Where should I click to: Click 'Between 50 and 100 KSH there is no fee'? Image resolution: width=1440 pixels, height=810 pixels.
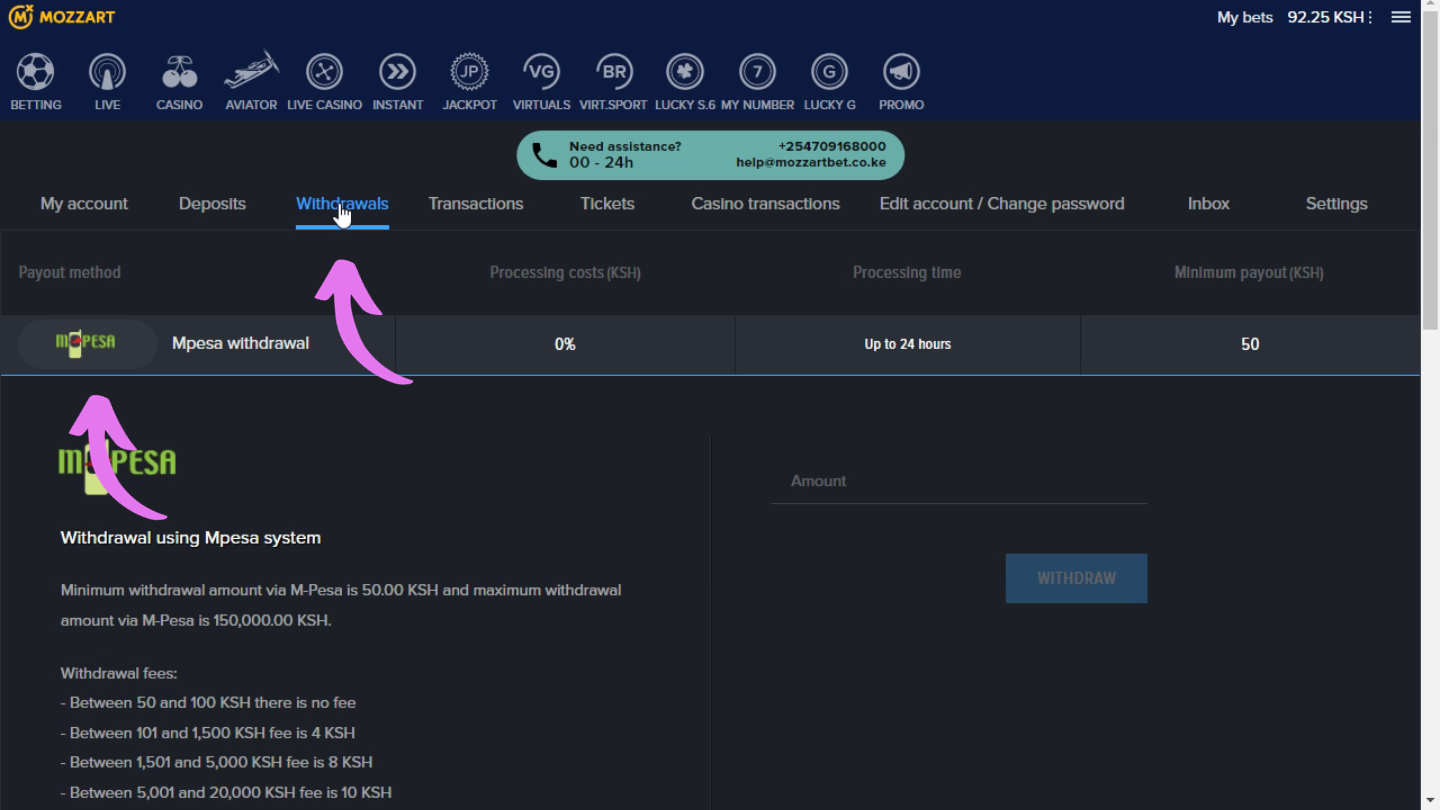[x=208, y=703]
